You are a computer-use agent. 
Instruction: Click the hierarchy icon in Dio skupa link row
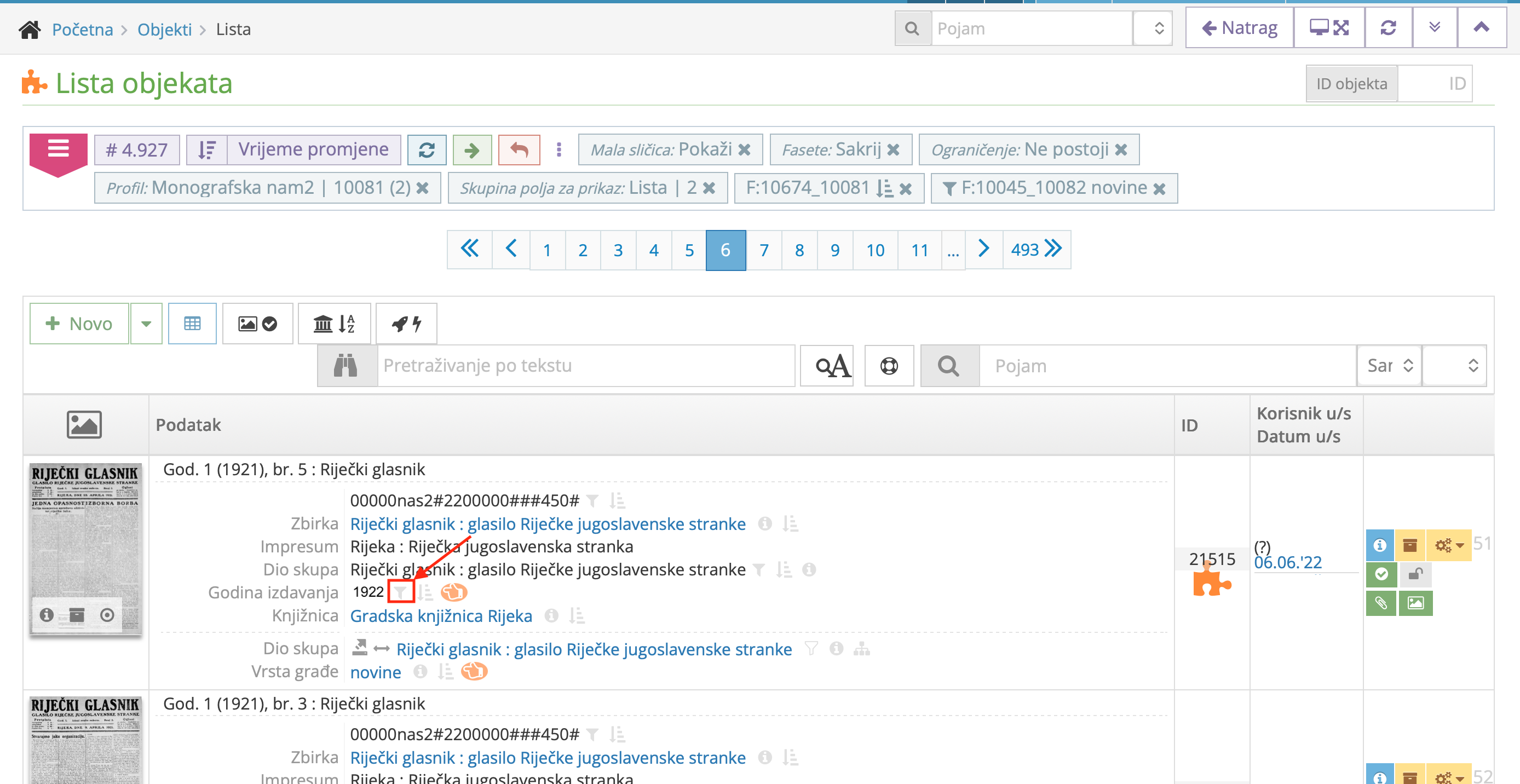pyautogui.click(x=861, y=649)
